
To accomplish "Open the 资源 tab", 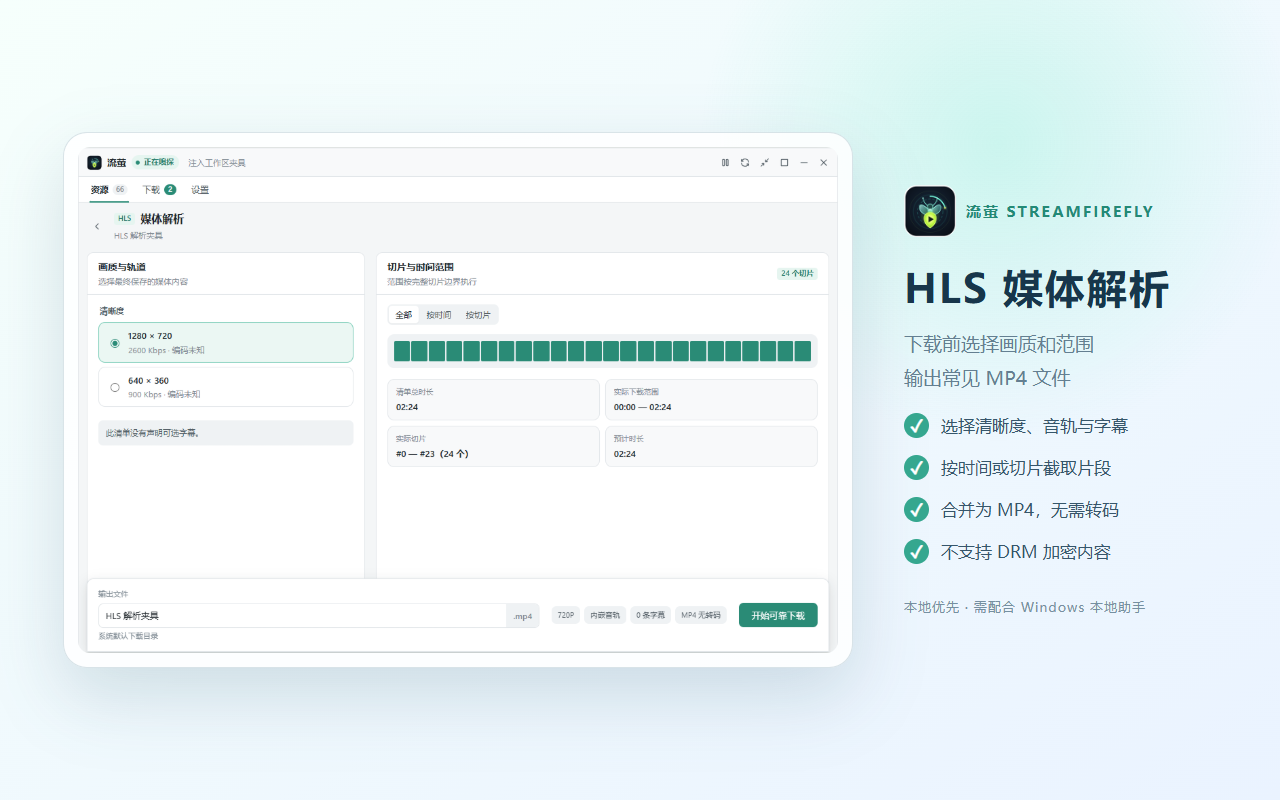I will 108,190.
